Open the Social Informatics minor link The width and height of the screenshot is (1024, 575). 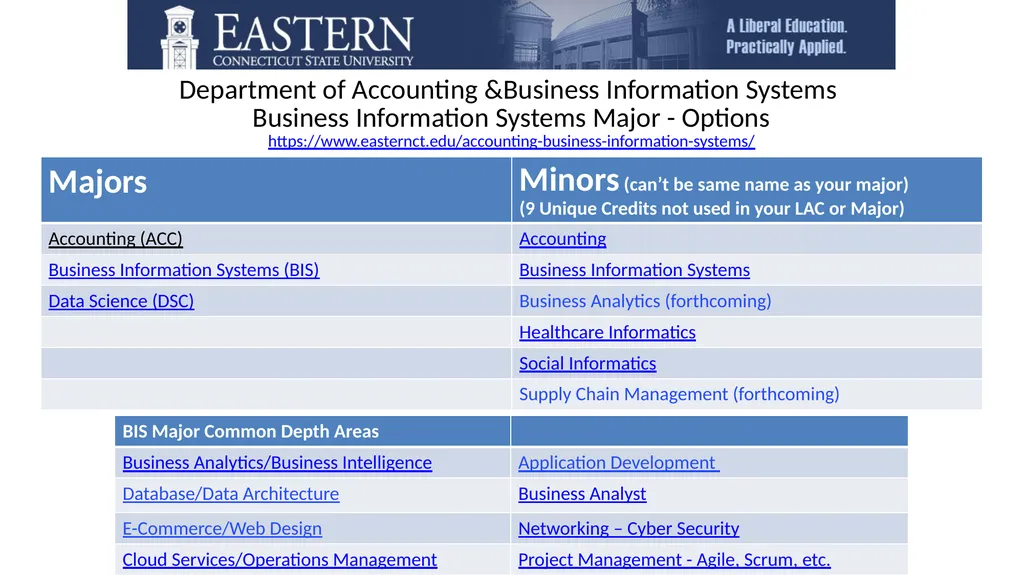pyautogui.click(x=588, y=363)
